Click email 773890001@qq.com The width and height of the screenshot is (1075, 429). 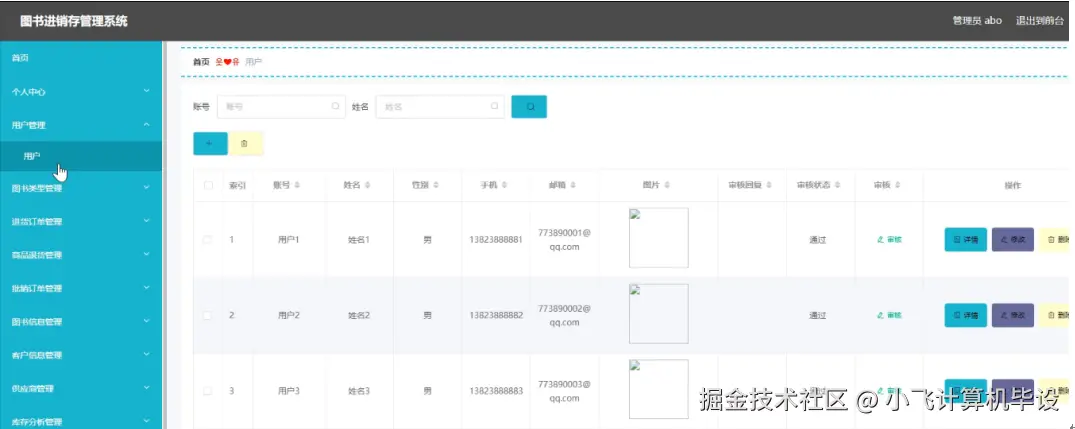point(564,239)
